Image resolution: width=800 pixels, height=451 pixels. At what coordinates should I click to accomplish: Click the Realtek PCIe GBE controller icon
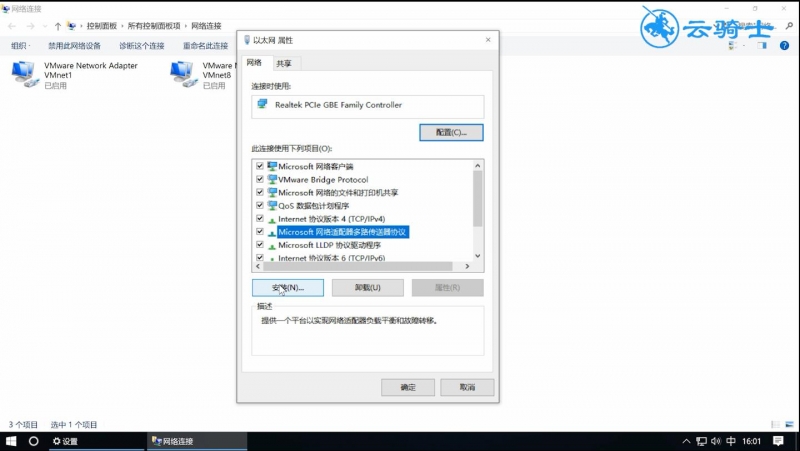[x=263, y=105]
